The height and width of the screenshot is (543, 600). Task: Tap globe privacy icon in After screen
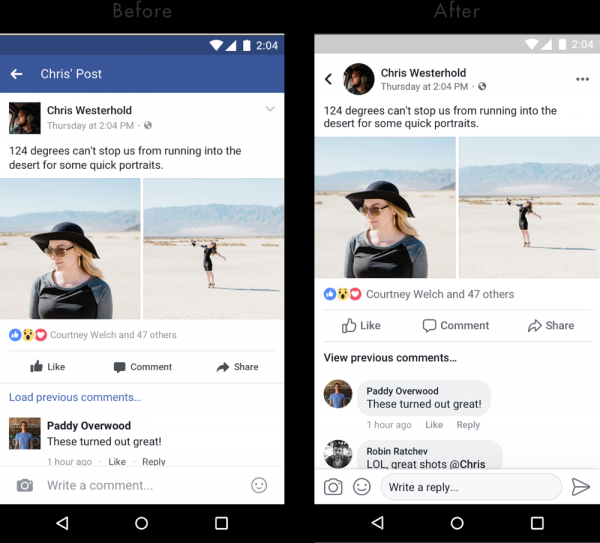click(482, 86)
